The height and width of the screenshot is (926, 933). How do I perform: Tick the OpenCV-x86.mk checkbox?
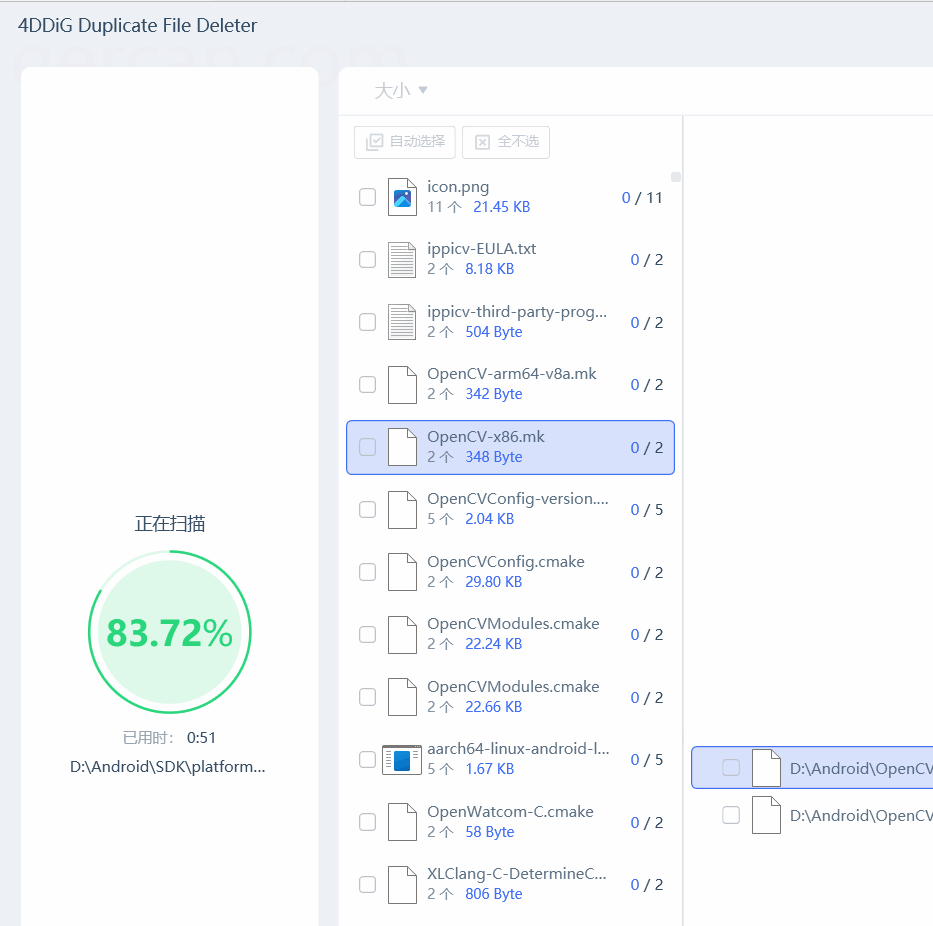click(x=368, y=447)
